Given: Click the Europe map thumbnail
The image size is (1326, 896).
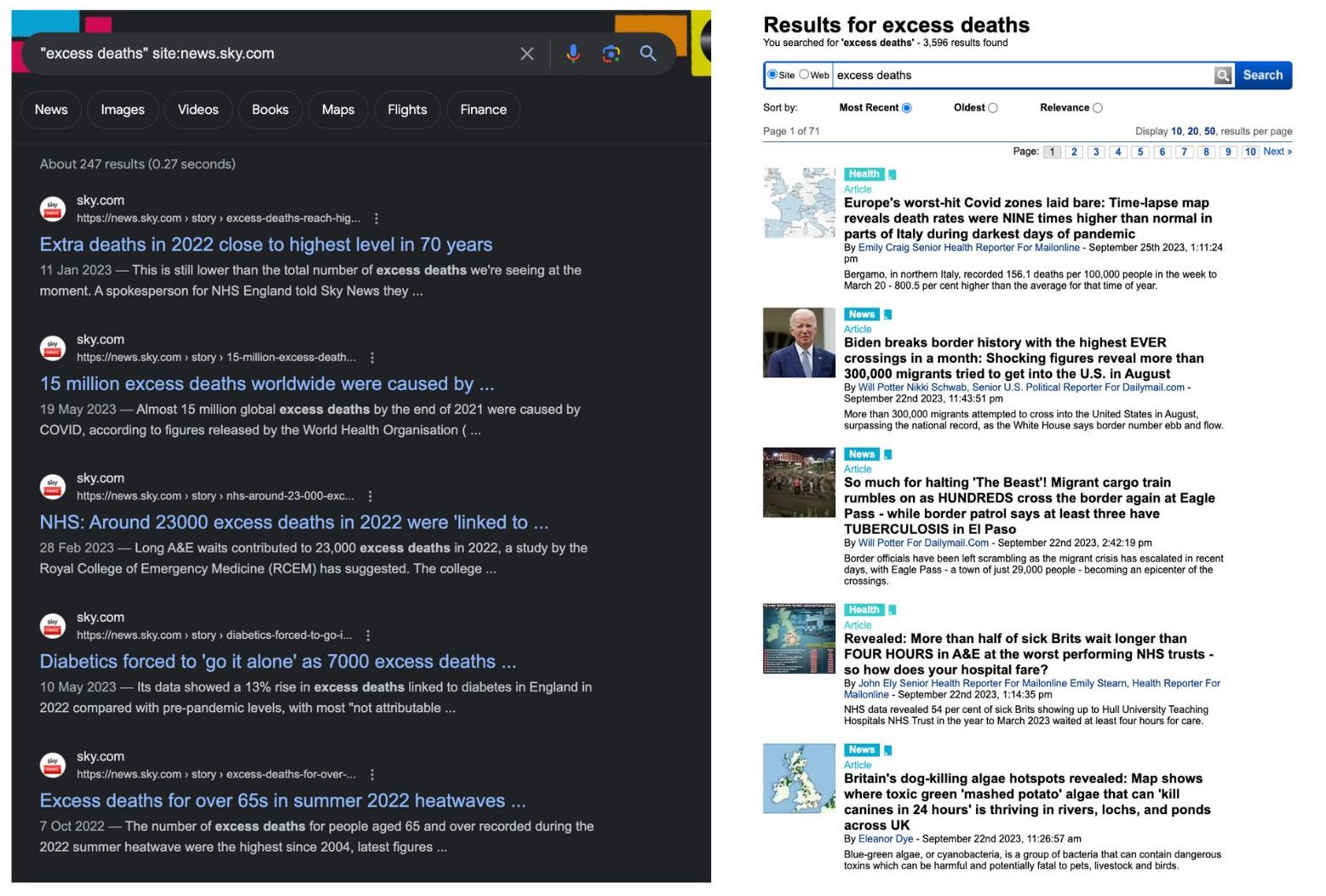Looking at the screenshot, I should click(799, 203).
